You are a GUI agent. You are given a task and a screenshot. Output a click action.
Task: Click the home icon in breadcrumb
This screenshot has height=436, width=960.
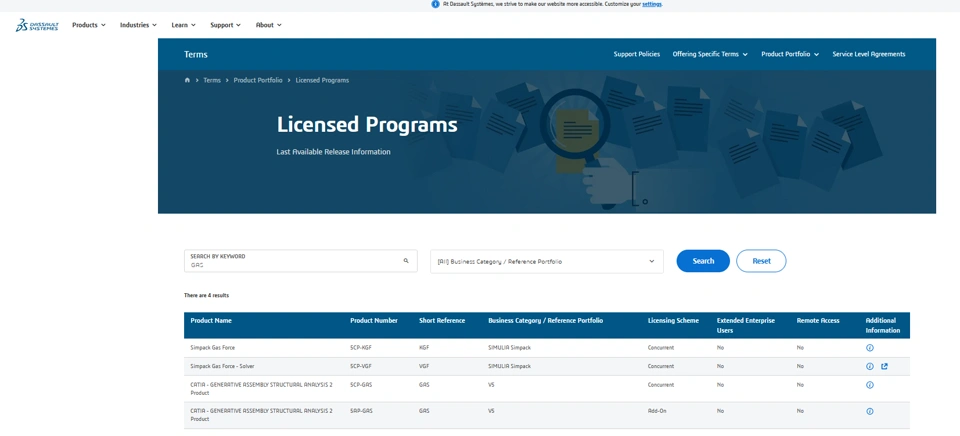point(187,80)
